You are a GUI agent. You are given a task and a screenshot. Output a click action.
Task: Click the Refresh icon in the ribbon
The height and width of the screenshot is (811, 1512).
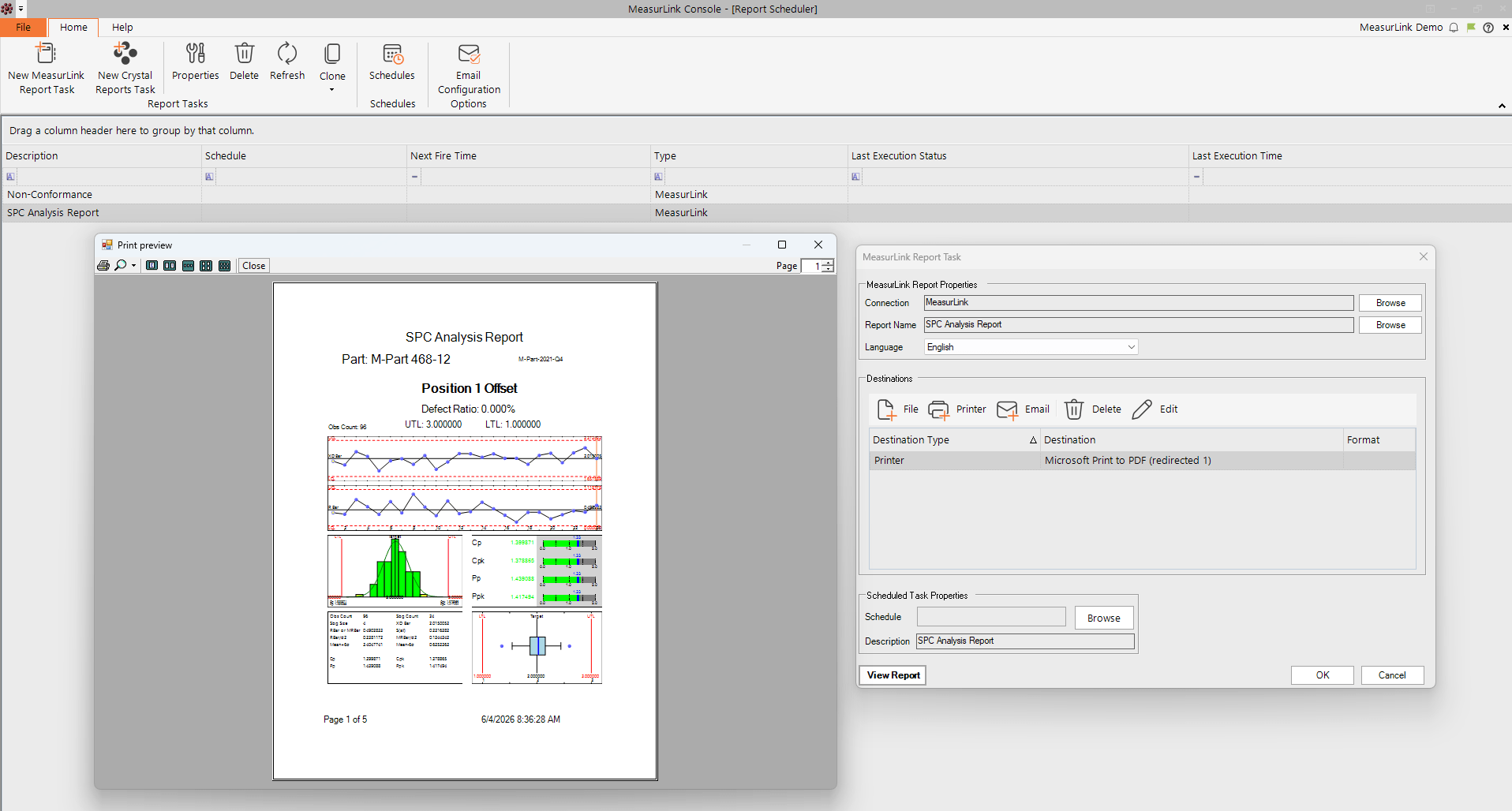click(x=287, y=54)
